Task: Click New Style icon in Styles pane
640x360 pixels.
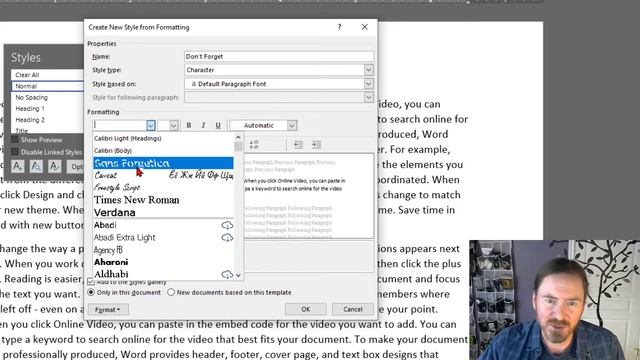Action: (18, 166)
